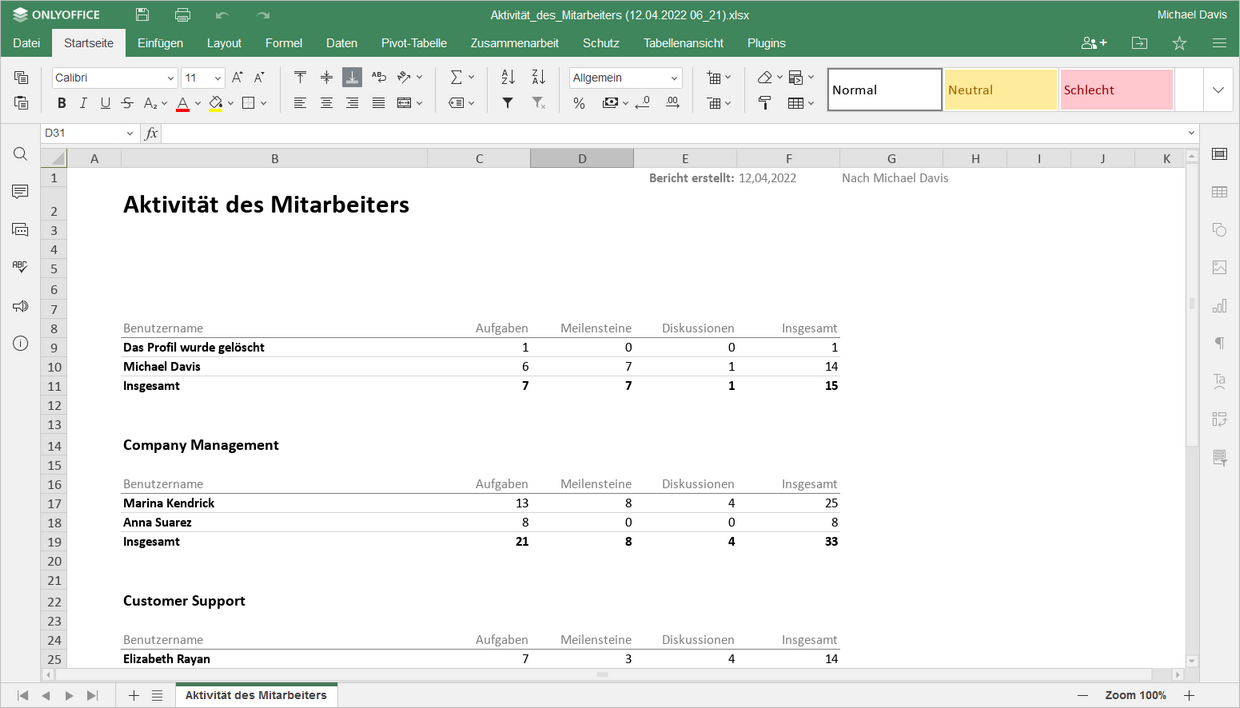Apply the Neutral cell style
This screenshot has width=1240, height=708.
point(1001,90)
